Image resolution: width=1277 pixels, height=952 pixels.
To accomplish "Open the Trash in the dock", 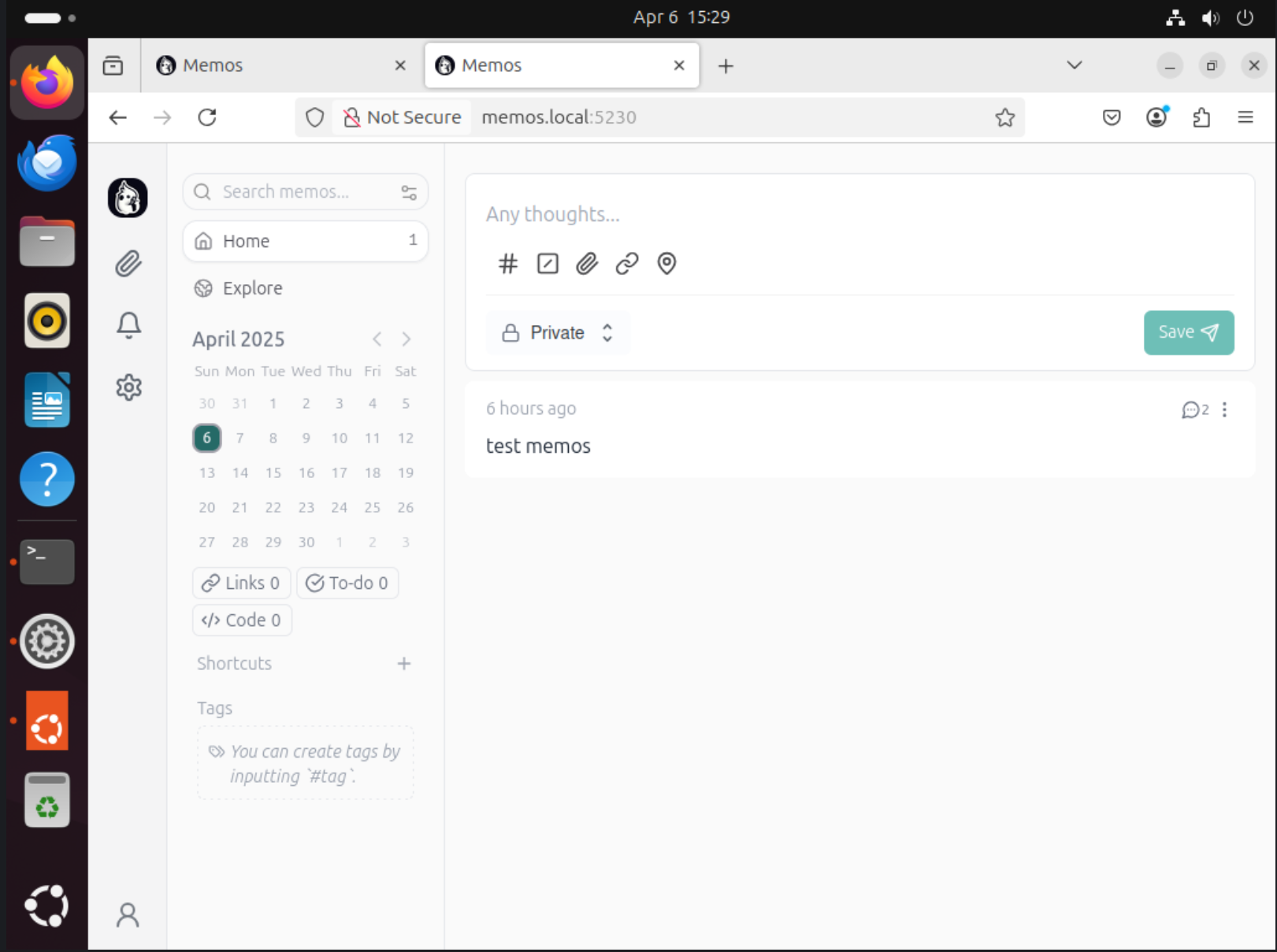I will [47, 800].
